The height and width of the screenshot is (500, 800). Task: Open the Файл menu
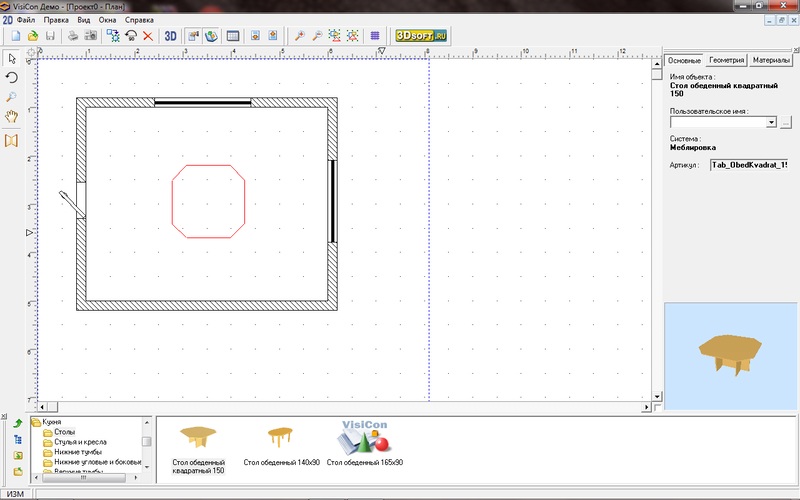(x=26, y=20)
